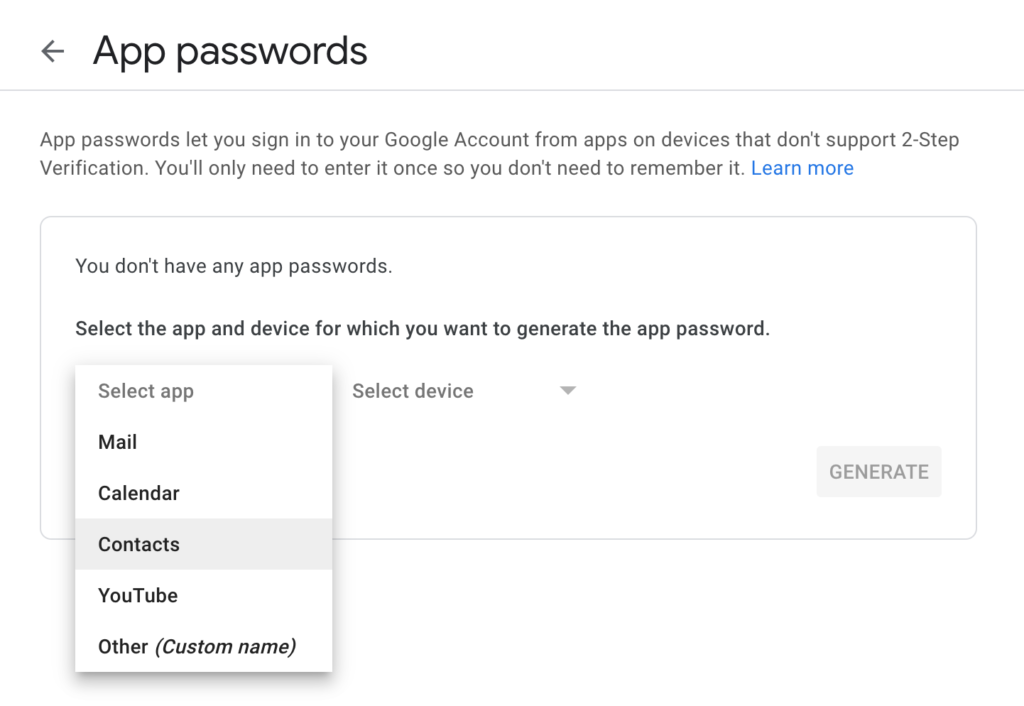Choose Other (Custom name) option
This screenshot has width=1024, height=706.
[196, 646]
